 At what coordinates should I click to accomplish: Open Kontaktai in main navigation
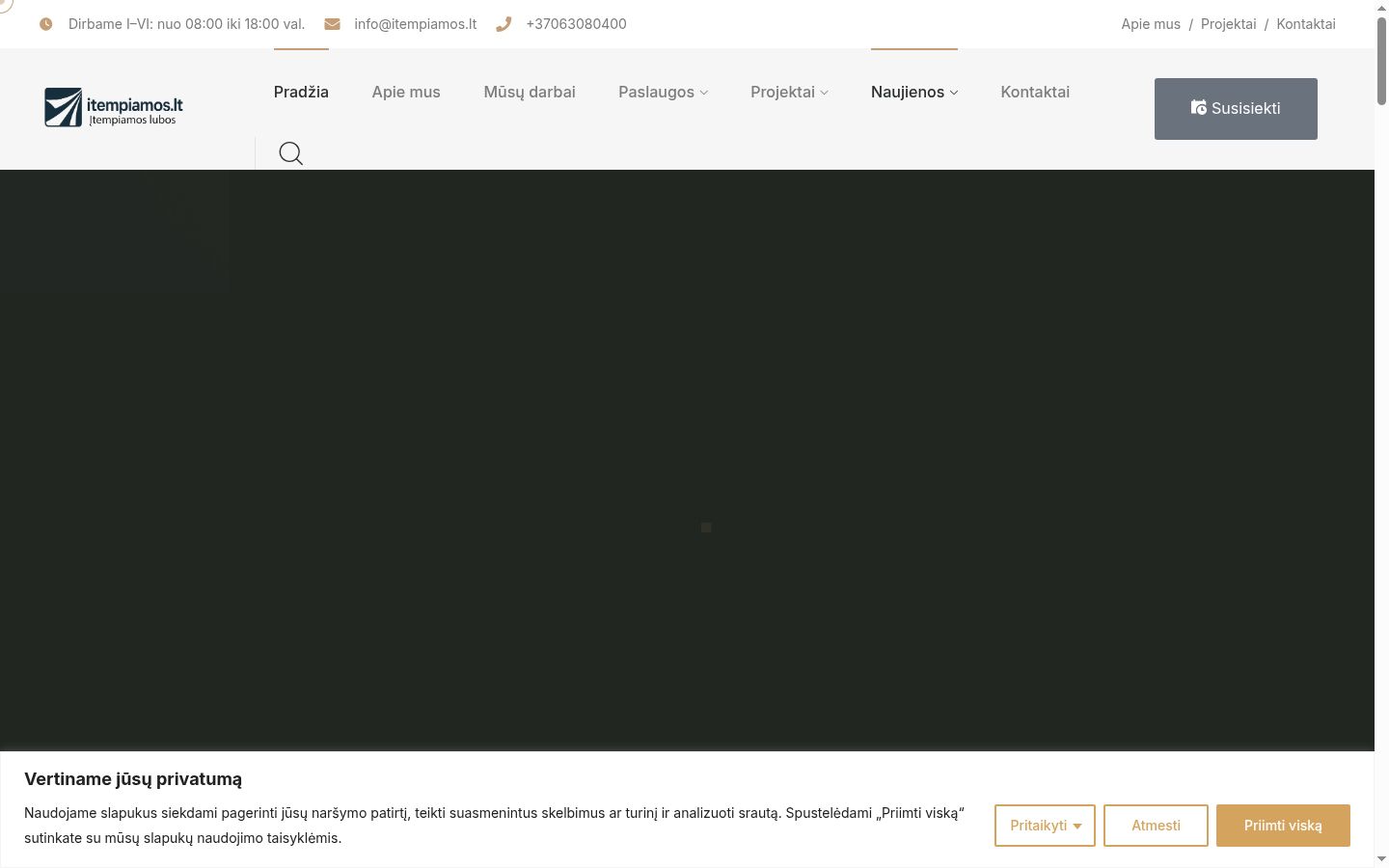pyautogui.click(x=1035, y=92)
